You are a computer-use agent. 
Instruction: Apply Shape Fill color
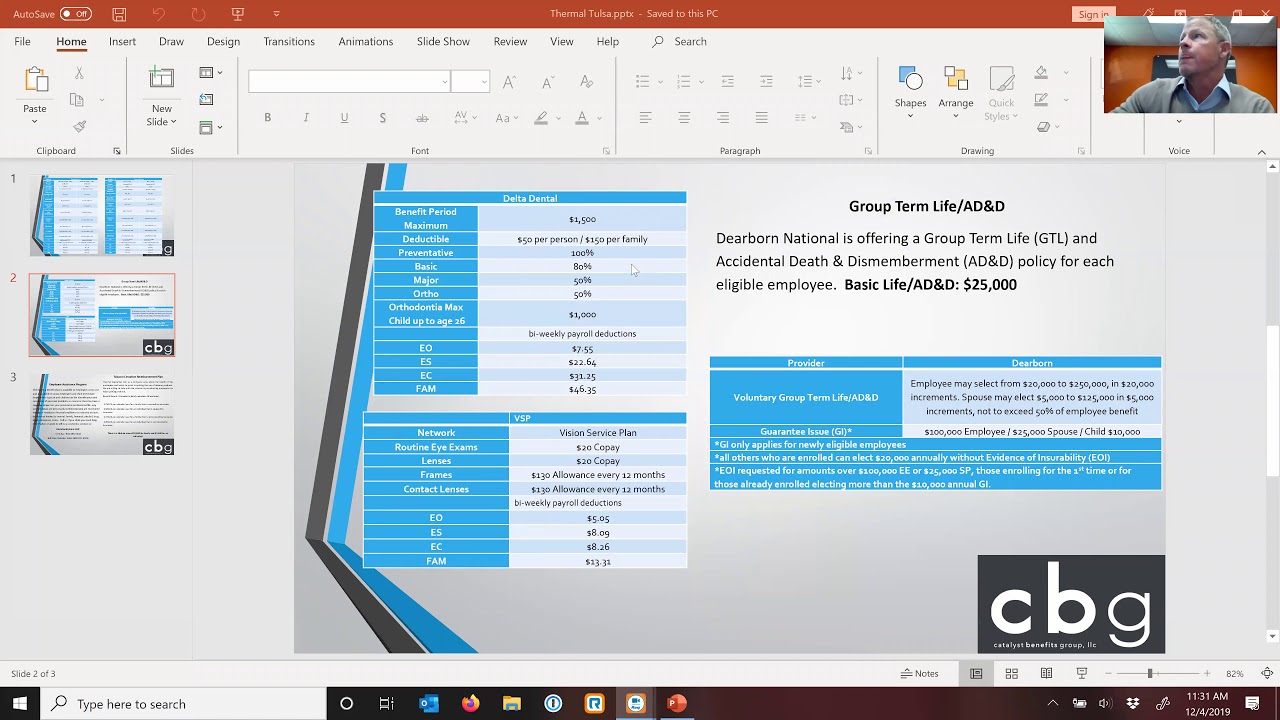tap(1041, 73)
